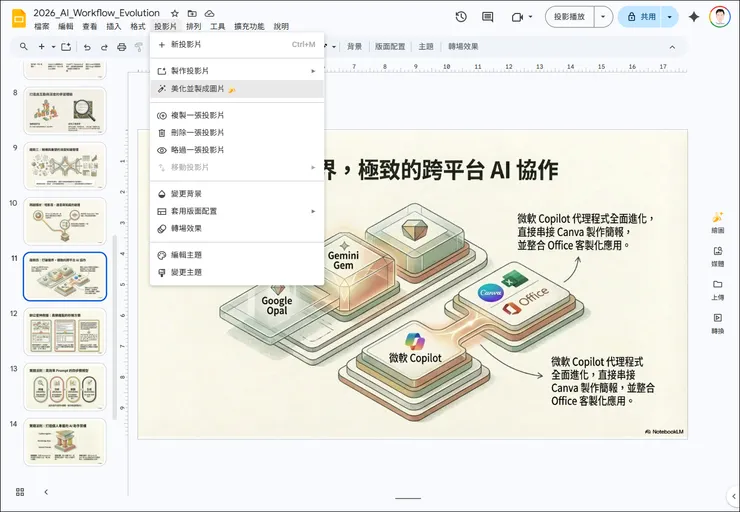Switch to grid view icon
The image size is (740, 512).
20,492
